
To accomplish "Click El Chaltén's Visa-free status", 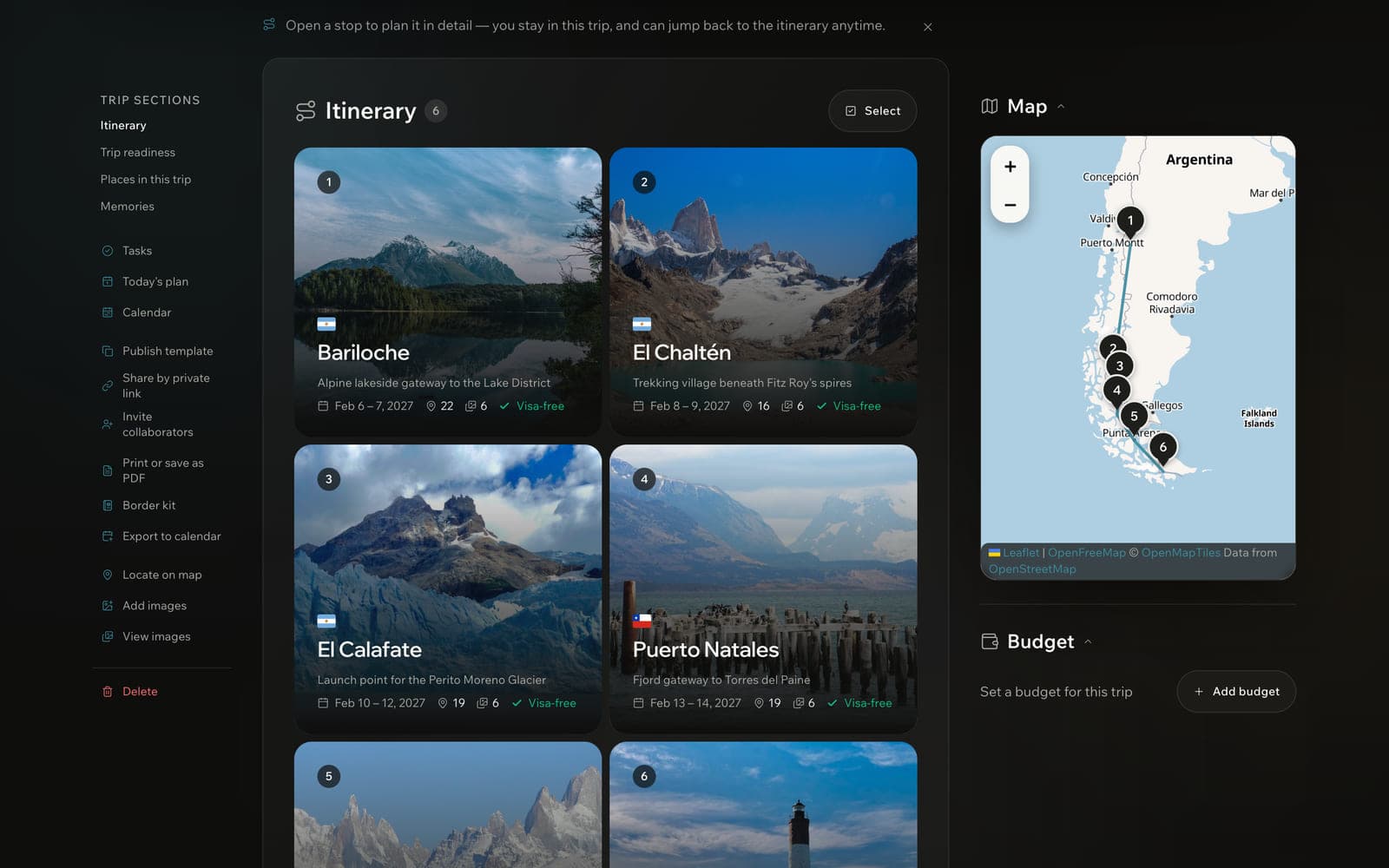I will tap(849, 406).
